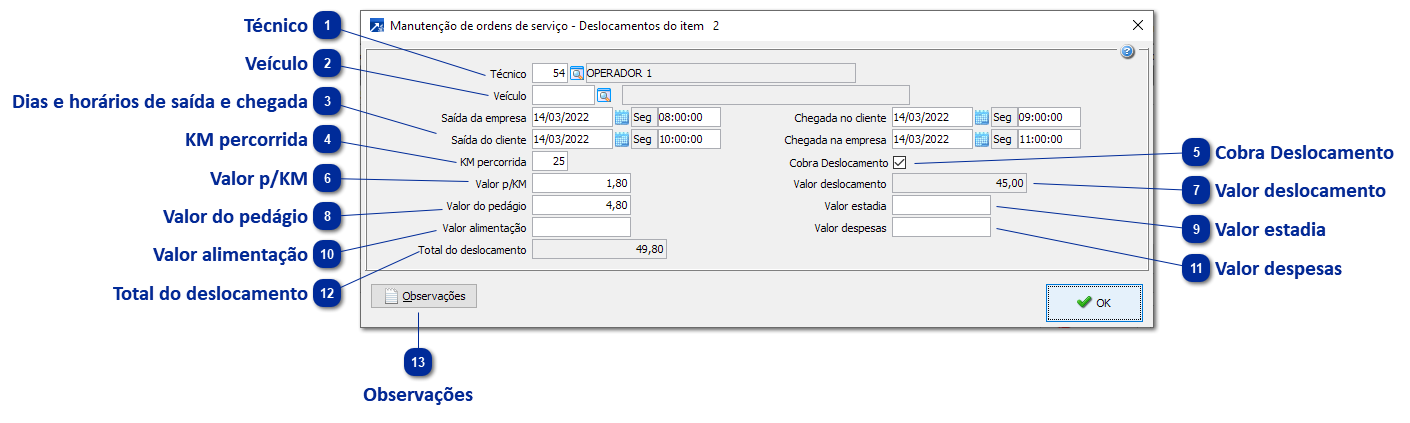Click the Chegada na empresa date field
The height and width of the screenshot is (423, 1410).
932,139
